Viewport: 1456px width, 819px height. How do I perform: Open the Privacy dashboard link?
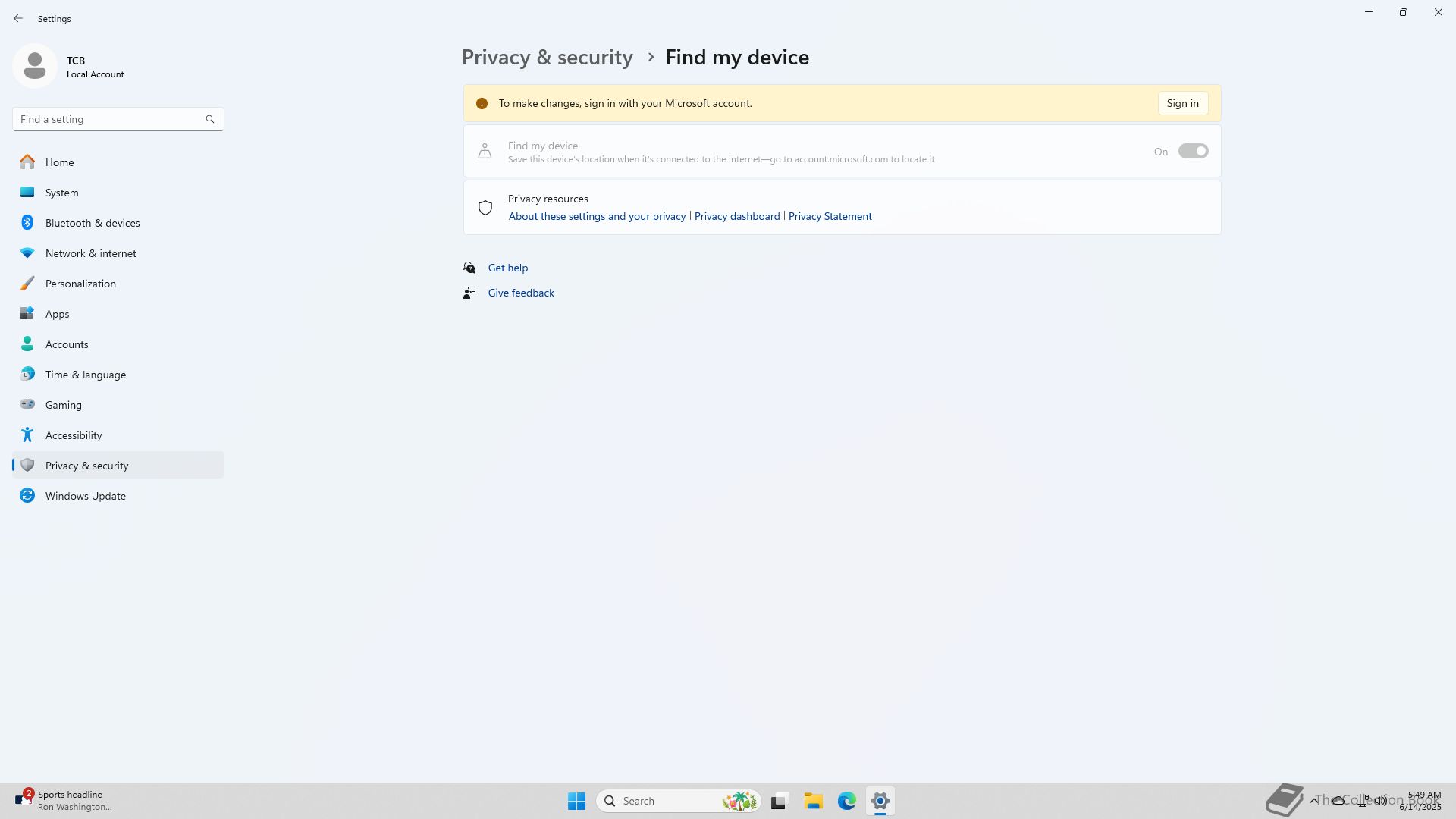736,216
